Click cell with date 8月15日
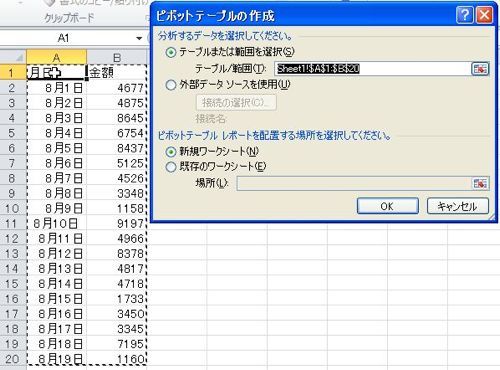500x370 pixels. click(x=56, y=299)
